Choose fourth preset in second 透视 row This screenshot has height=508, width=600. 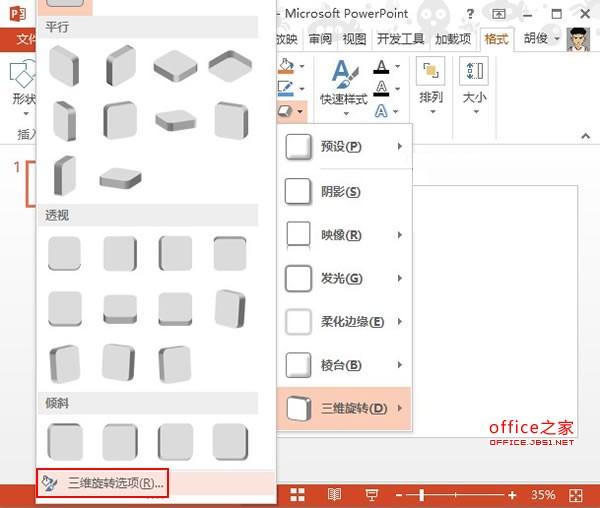click(230, 308)
